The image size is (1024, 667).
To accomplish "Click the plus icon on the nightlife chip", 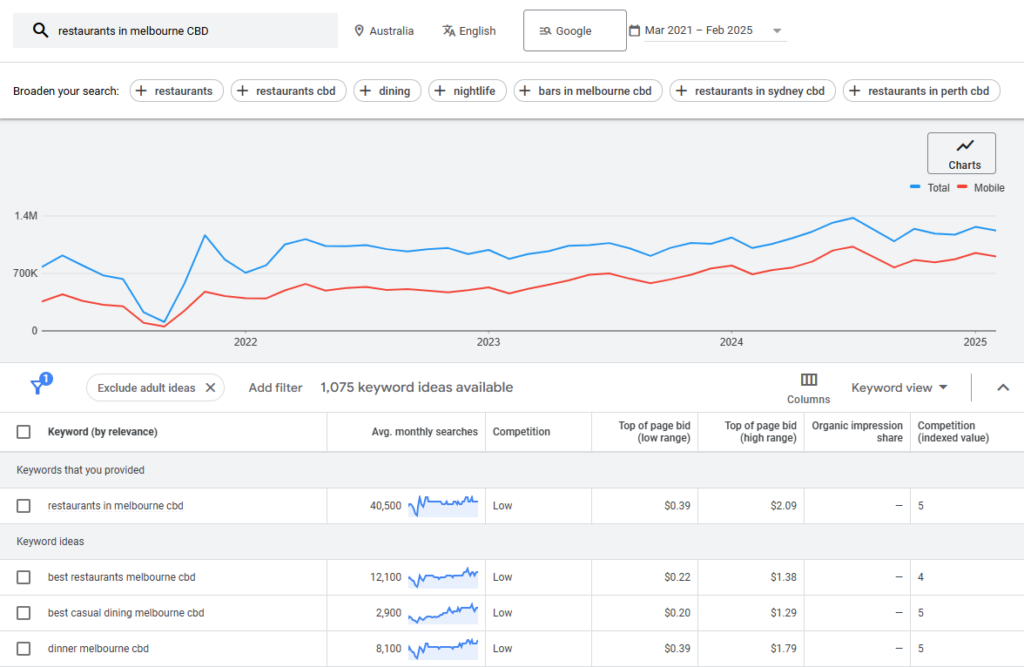I will [440, 90].
